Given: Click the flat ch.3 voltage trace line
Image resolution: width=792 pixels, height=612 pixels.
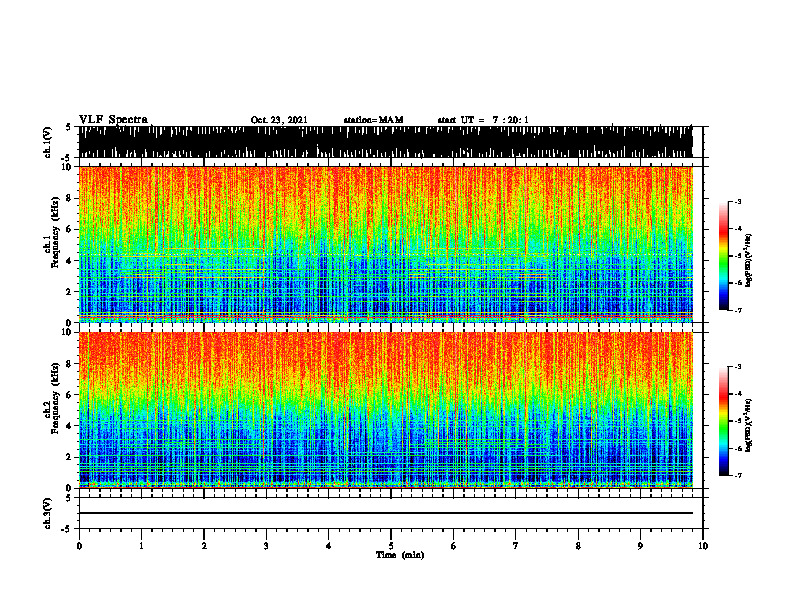Looking at the screenshot, I should 385,513.
